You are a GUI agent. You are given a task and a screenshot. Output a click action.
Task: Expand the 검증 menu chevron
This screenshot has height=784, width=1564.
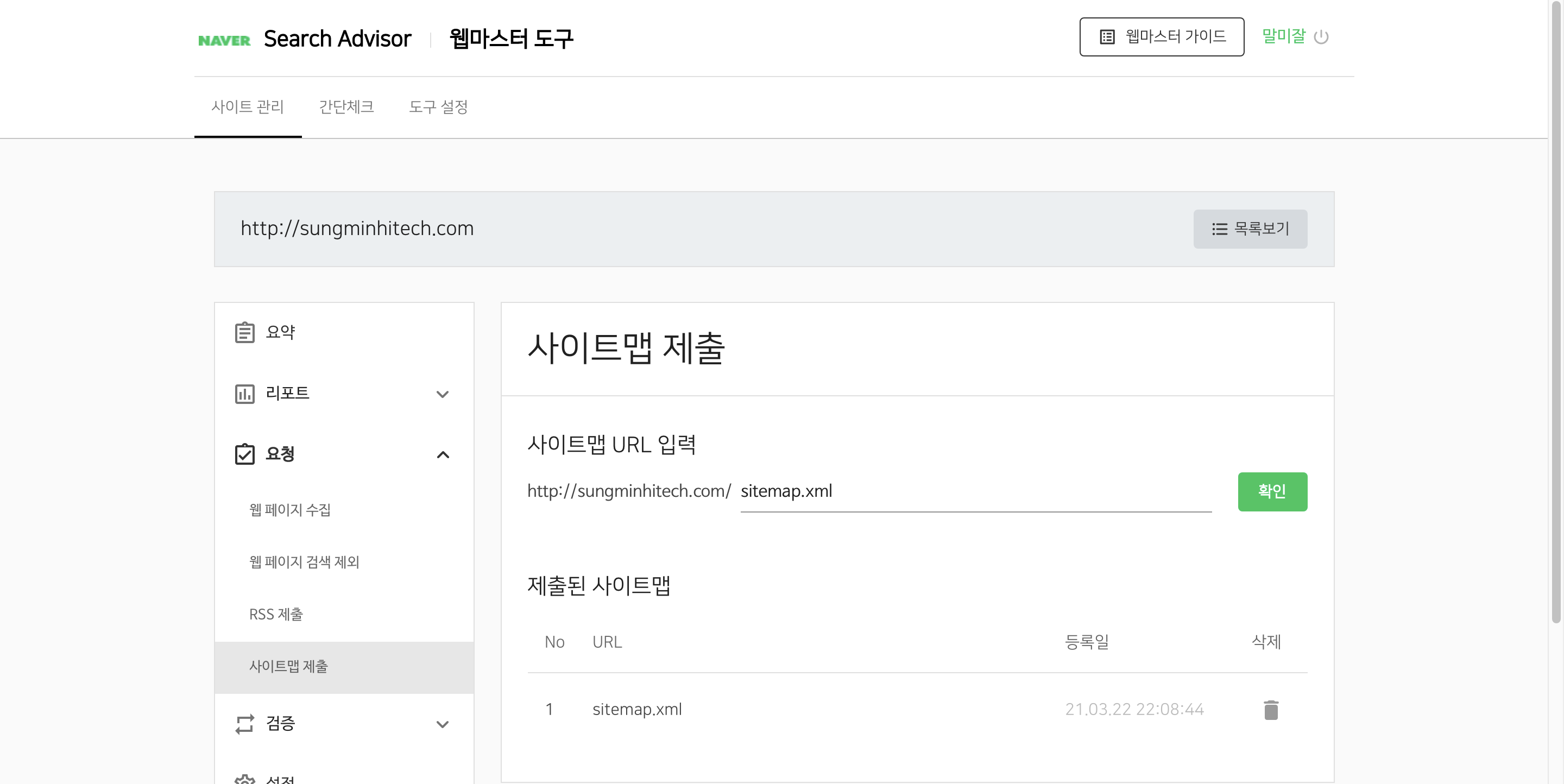click(x=443, y=724)
